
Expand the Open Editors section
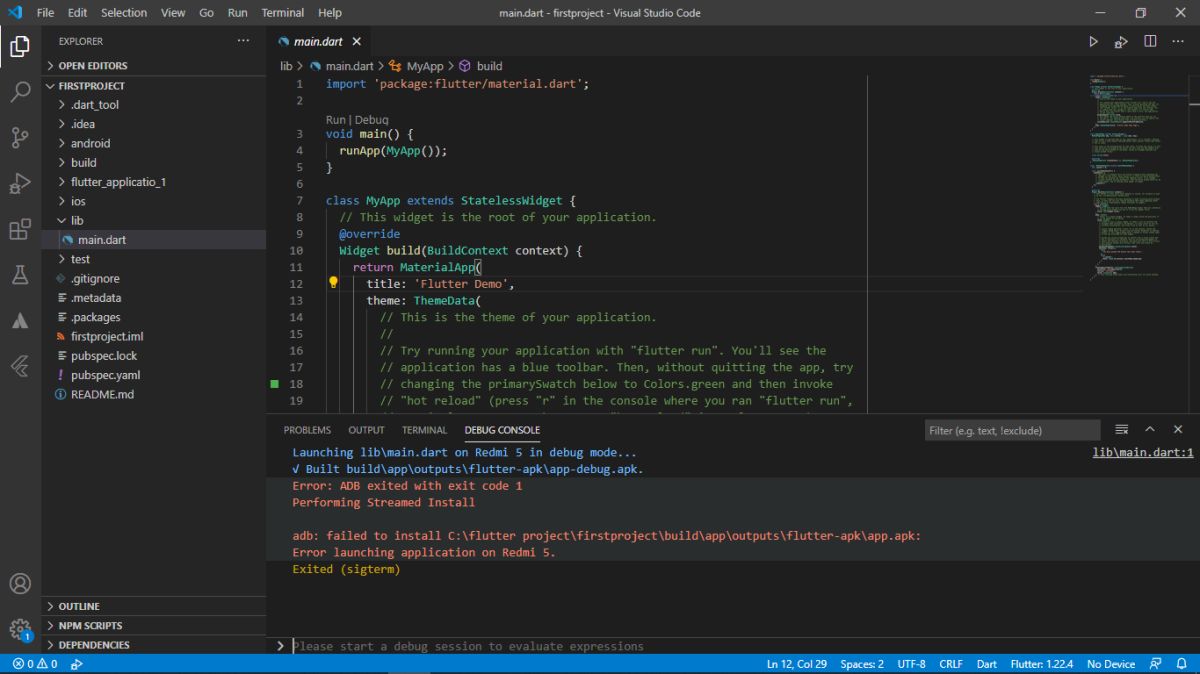point(154,66)
